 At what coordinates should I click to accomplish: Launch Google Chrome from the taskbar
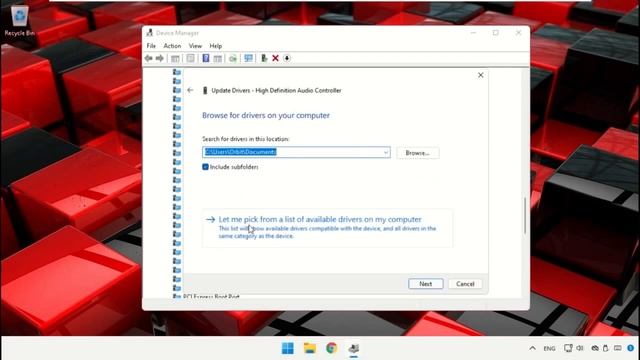(332, 348)
